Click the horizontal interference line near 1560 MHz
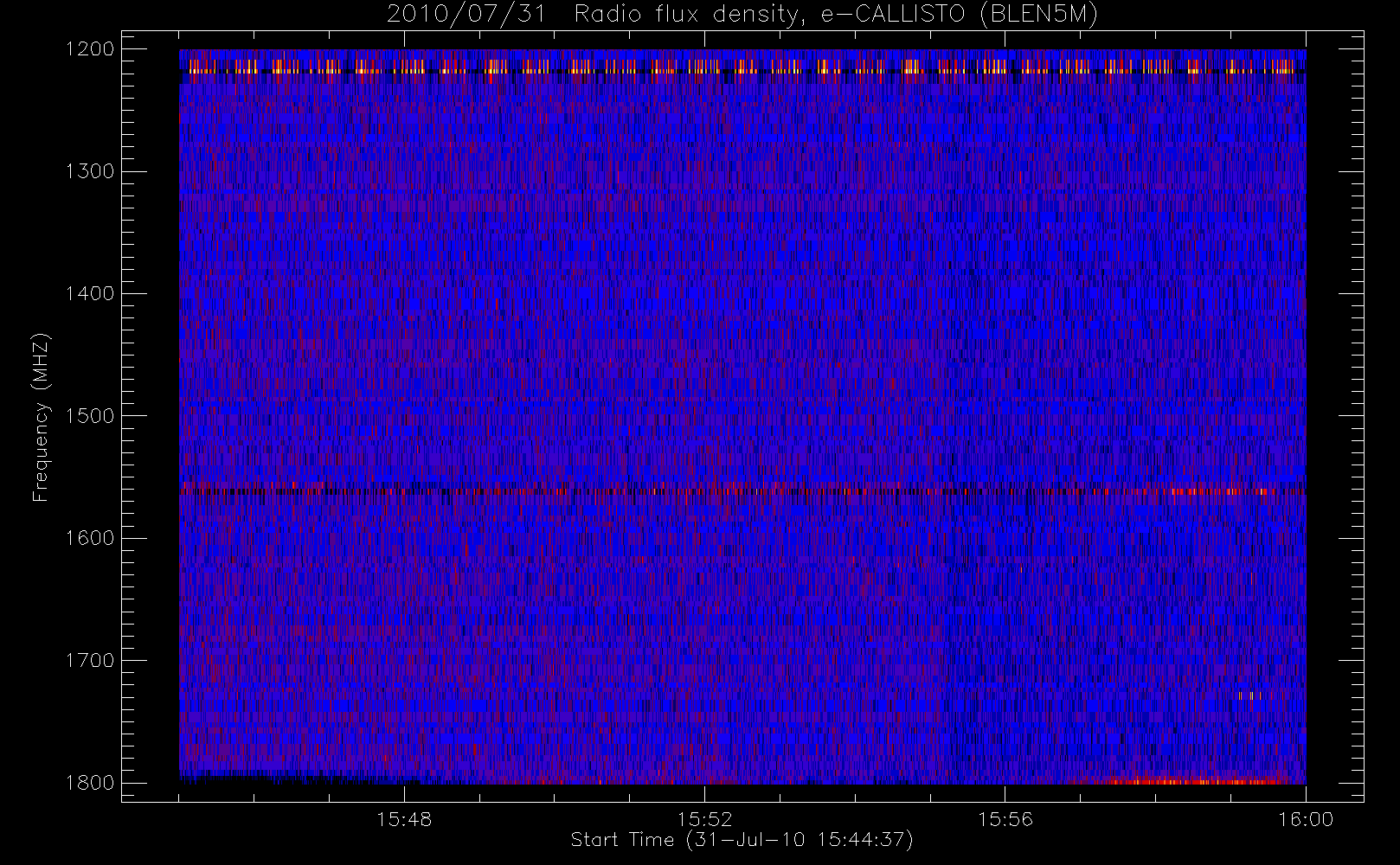This screenshot has height=865, width=1400. [742, 491]
